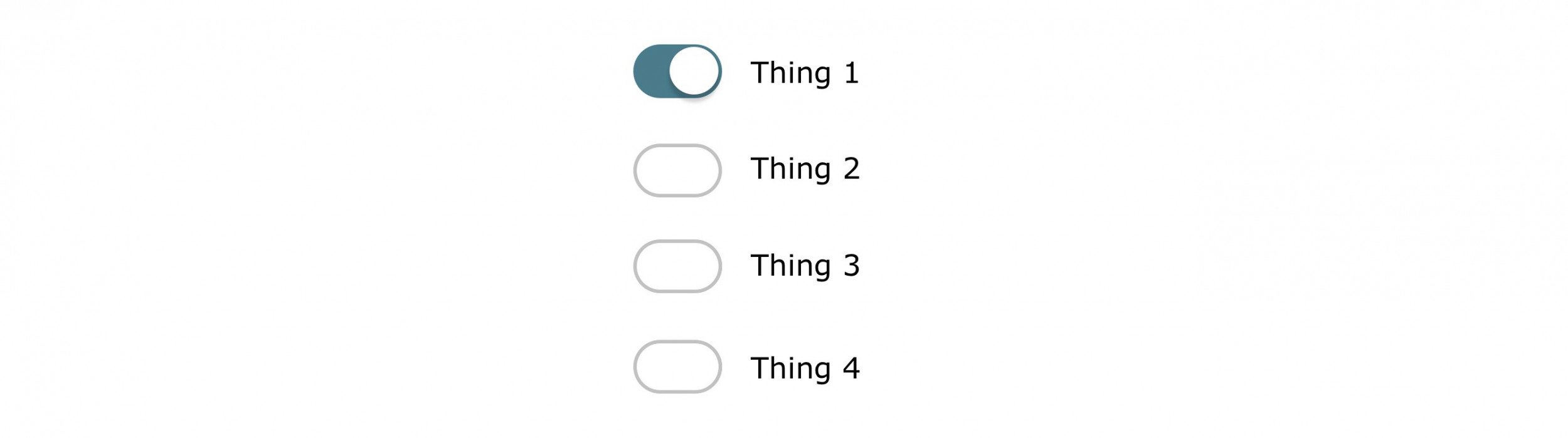Click the digit "3" in Thing 3 label
Image resolution: width=1568 pixels, height=438 pixels.
(851, 266)
